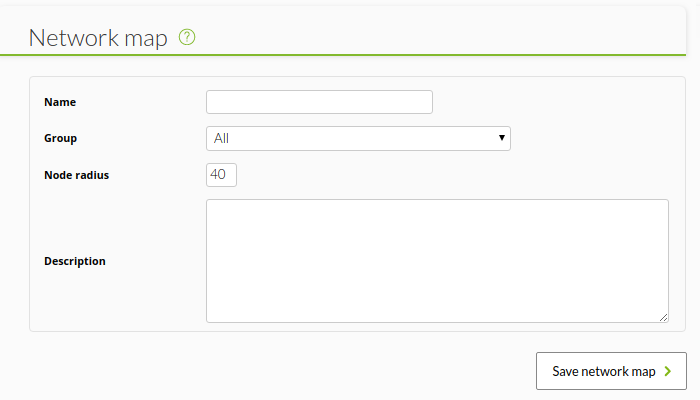The width and height of the screenshot is (700, 400).
Task: Place cursor in the Description textarea
Action: tap(437, 261)
